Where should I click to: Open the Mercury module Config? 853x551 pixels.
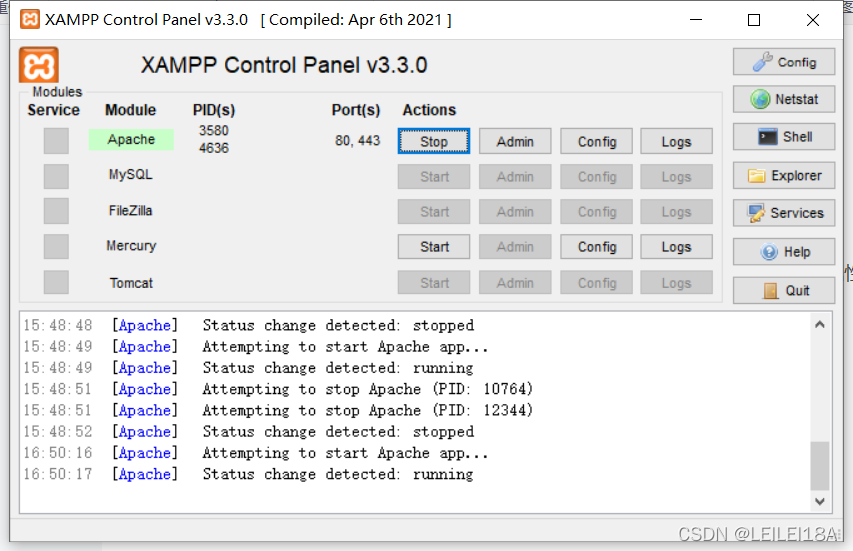coord(596,246)
